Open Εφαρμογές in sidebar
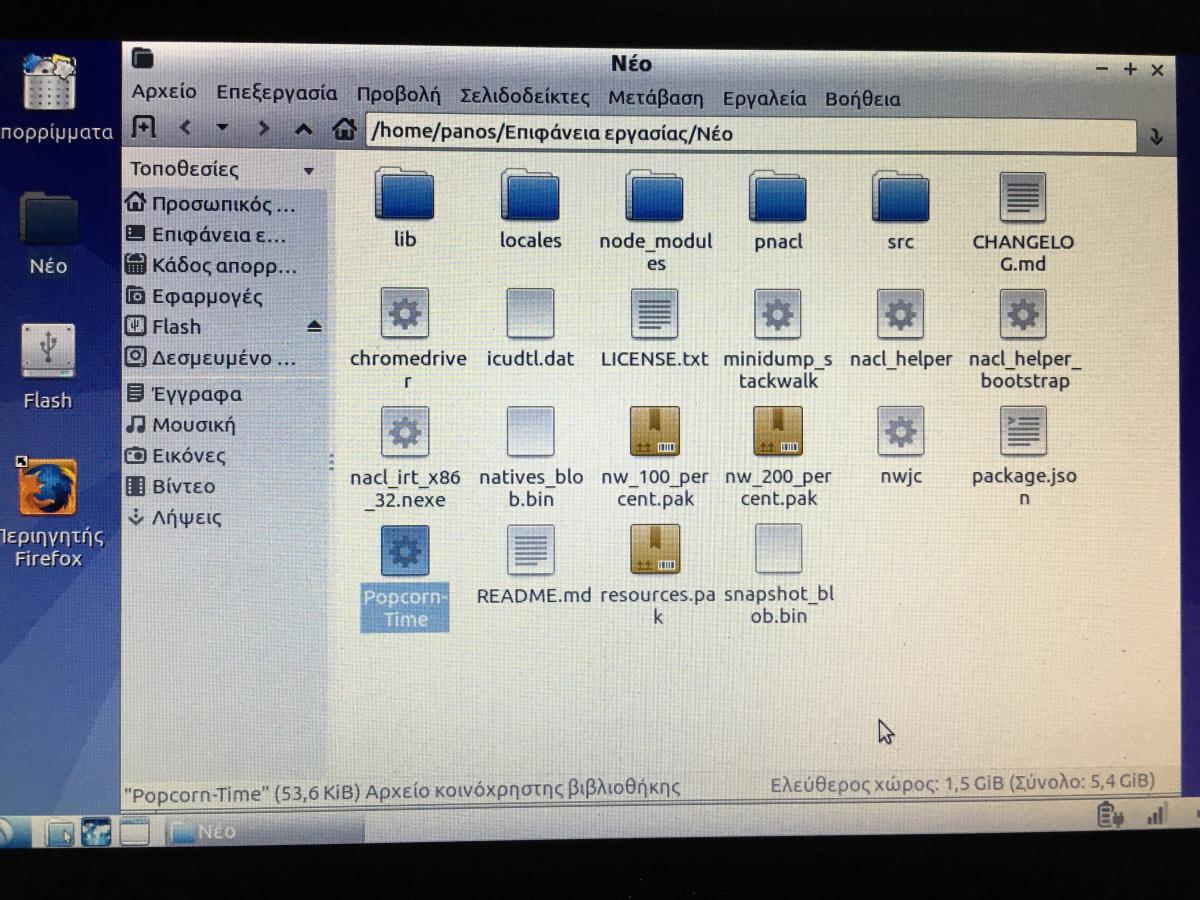Image resolution: width=1200 pixels, height=900 pixels. (224, 296)
